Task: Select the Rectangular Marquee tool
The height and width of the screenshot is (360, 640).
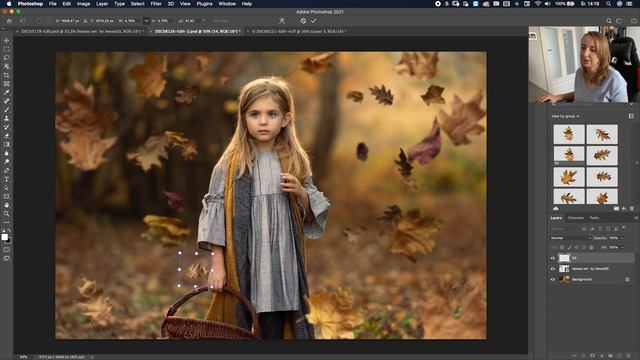Action: [7, 49]
